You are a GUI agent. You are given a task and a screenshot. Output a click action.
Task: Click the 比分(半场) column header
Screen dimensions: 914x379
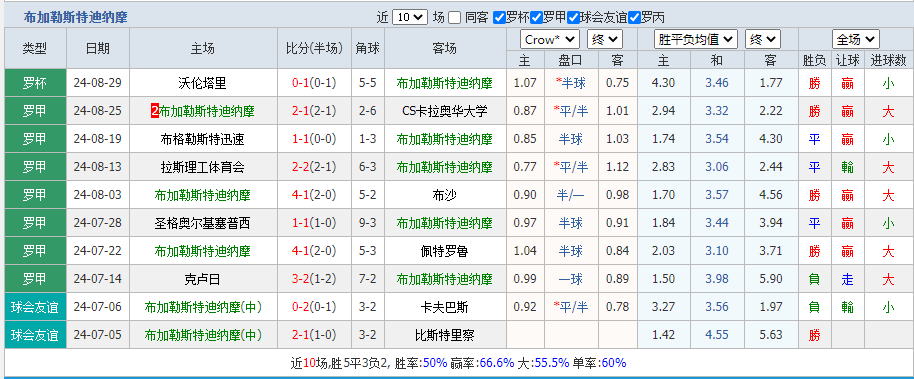tap(314, 48)
